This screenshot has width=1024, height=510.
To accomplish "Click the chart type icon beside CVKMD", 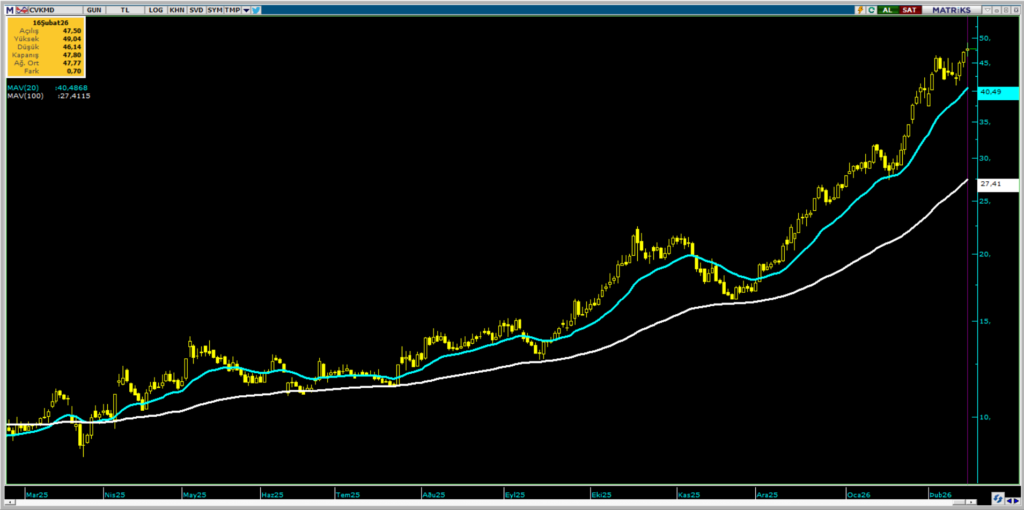I will (24, 9).
